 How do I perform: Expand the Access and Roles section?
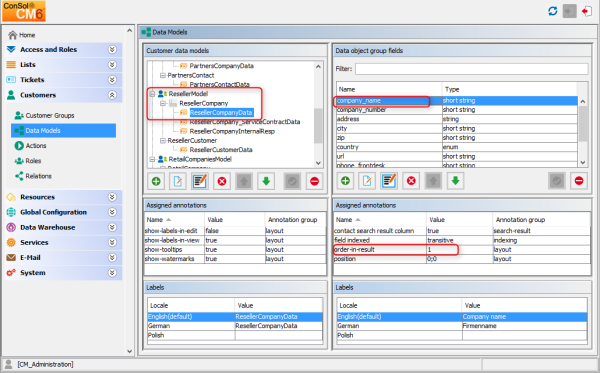pyautogui.click(x=112, y=49)
